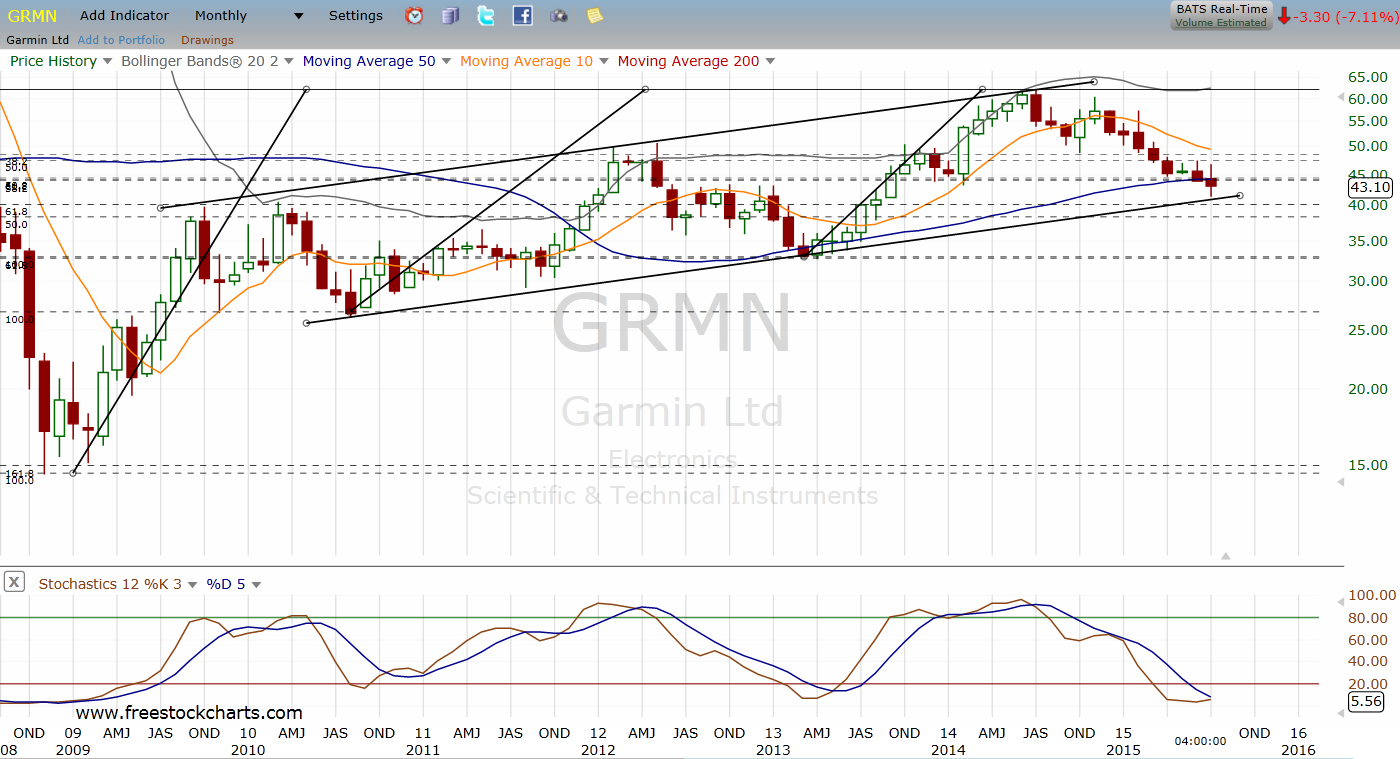Click the 2016 year label on time axis

coord(1298,749)
